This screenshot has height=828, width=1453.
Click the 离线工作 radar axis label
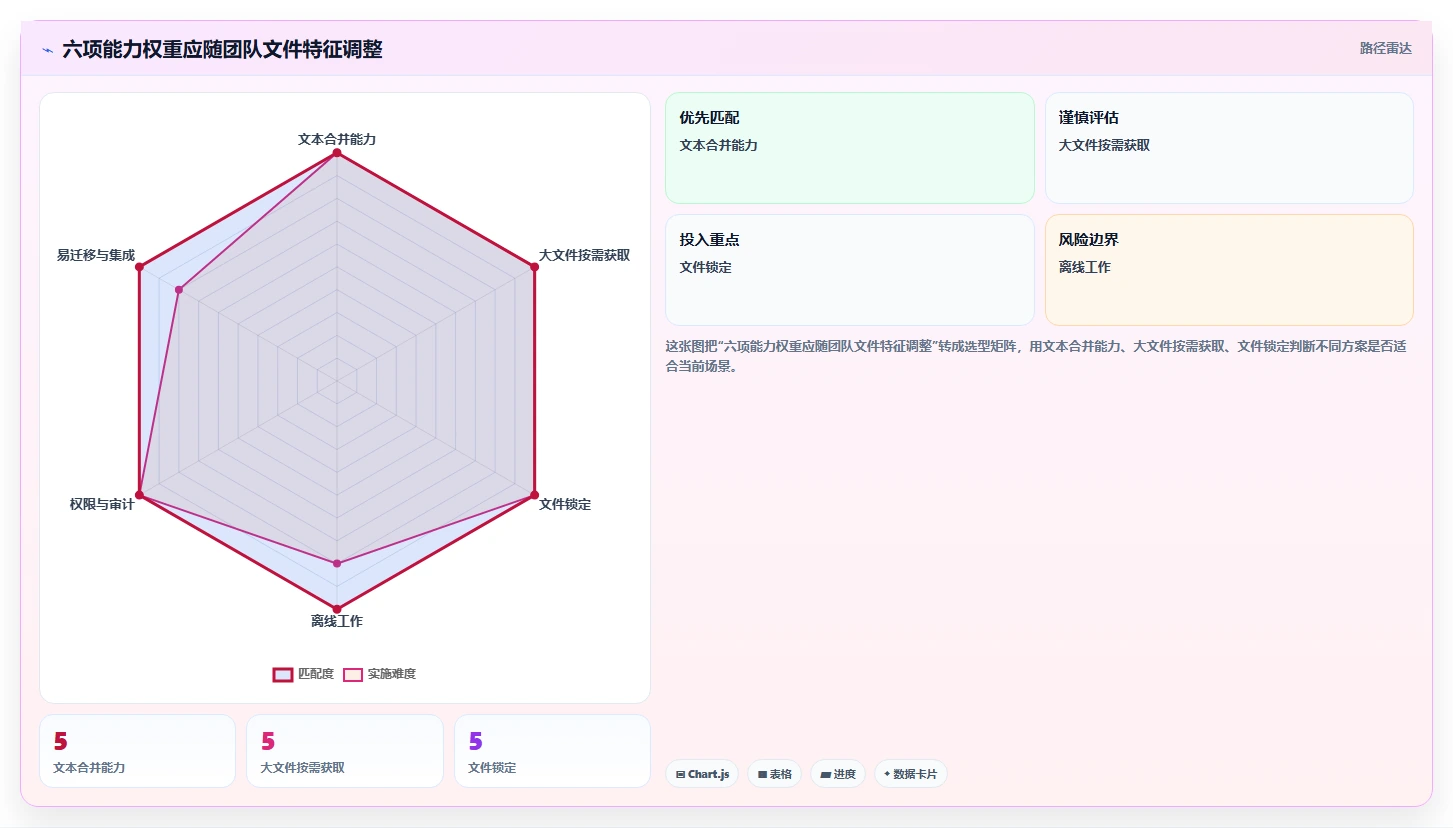pos(337,621)
